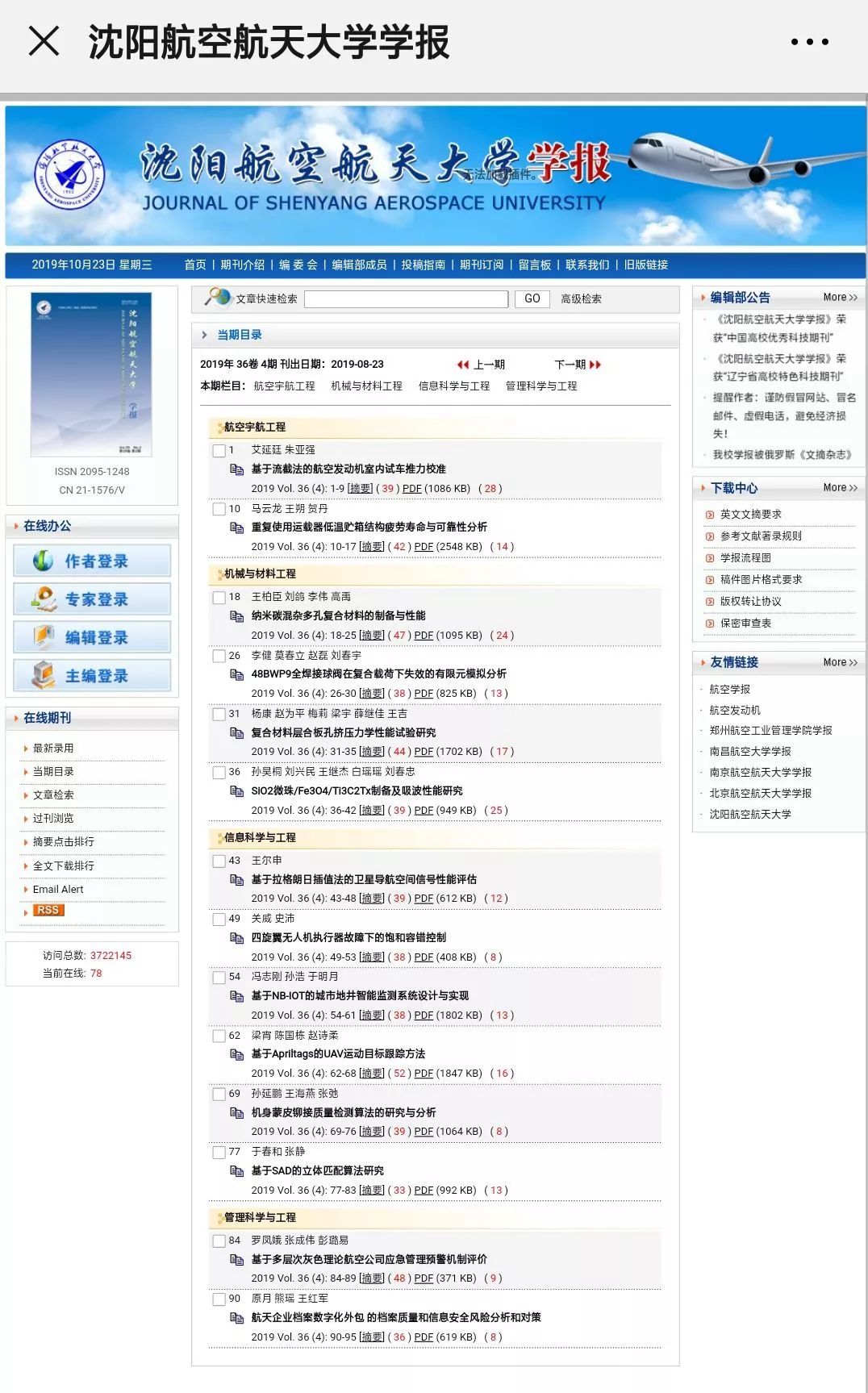Open 编委会 in the navigation bar
Viewport: 868px width, 1393px height.
click(298, 265)
